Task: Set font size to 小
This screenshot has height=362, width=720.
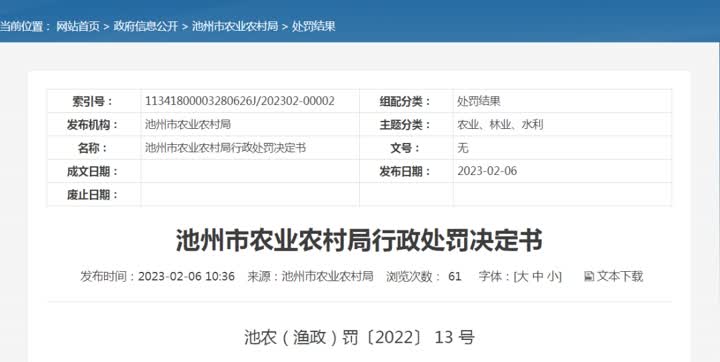Action: (553, 277)
